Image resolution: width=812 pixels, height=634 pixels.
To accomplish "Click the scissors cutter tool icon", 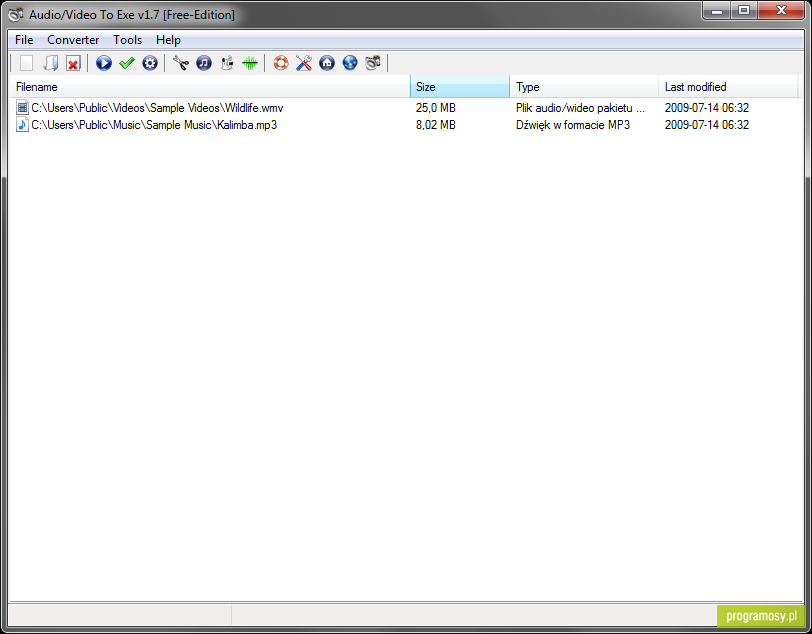I will (181, 63).
